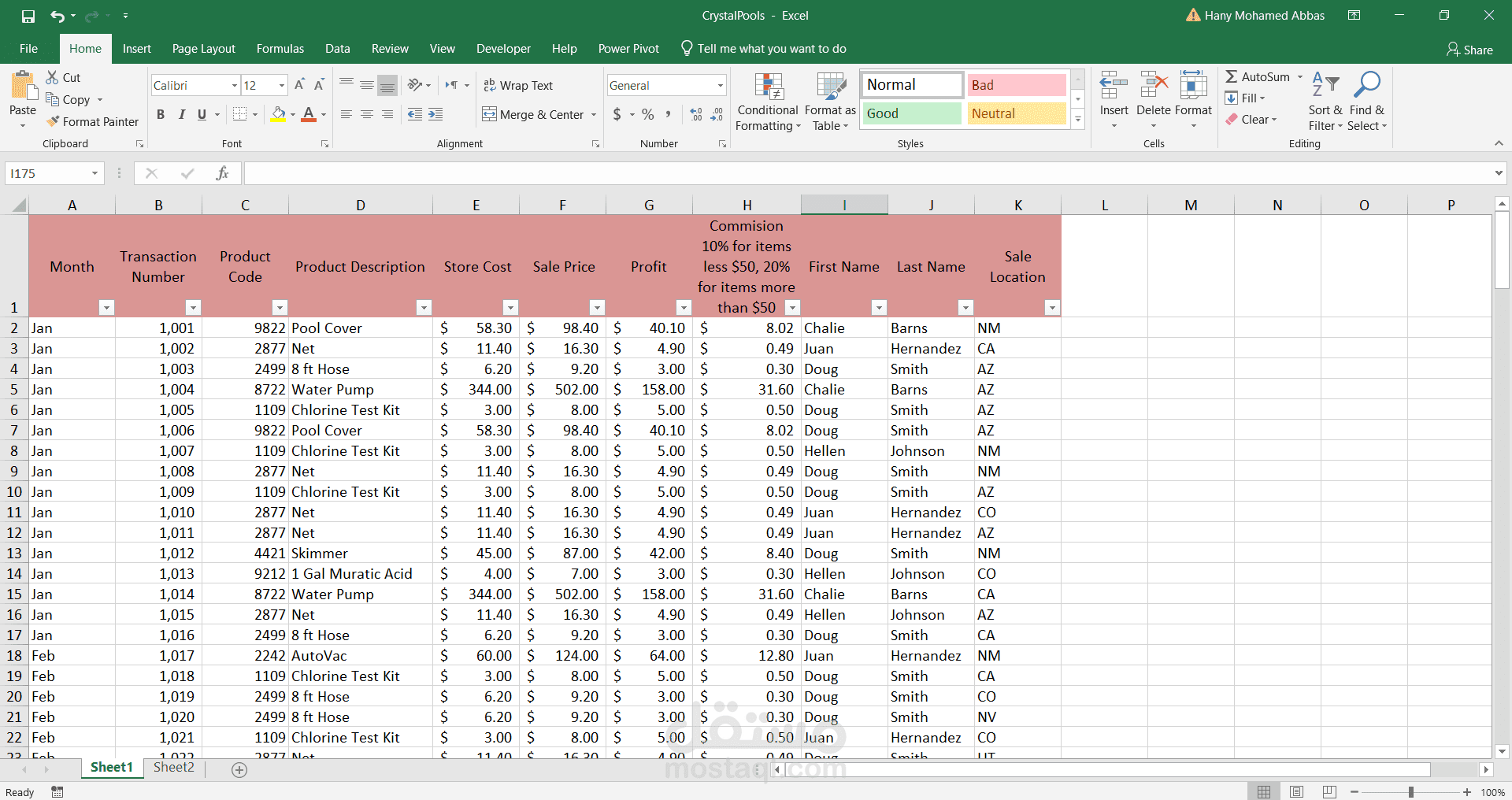Expand the font size dropdown

point(282,85)
